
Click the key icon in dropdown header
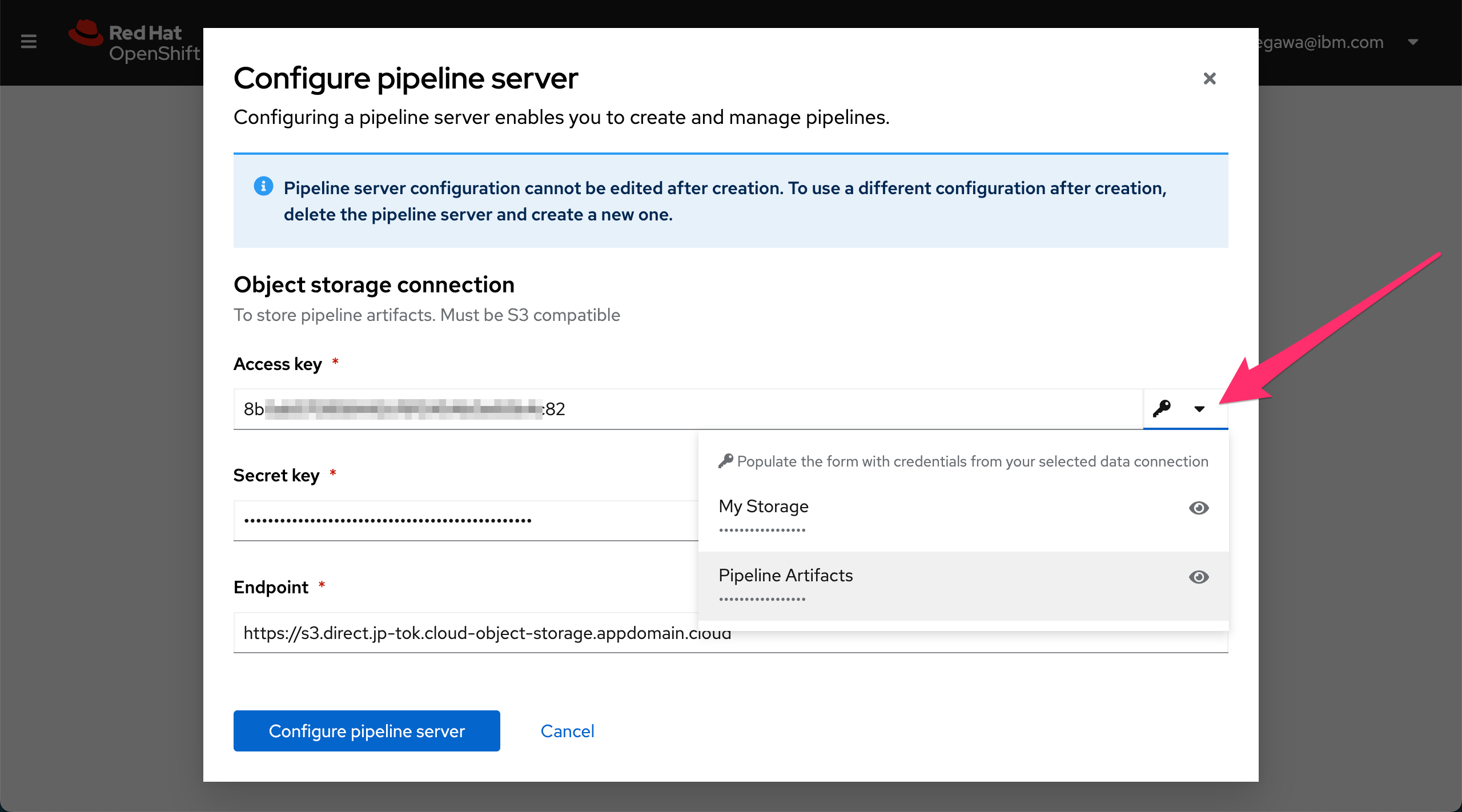tap(726, 461)
